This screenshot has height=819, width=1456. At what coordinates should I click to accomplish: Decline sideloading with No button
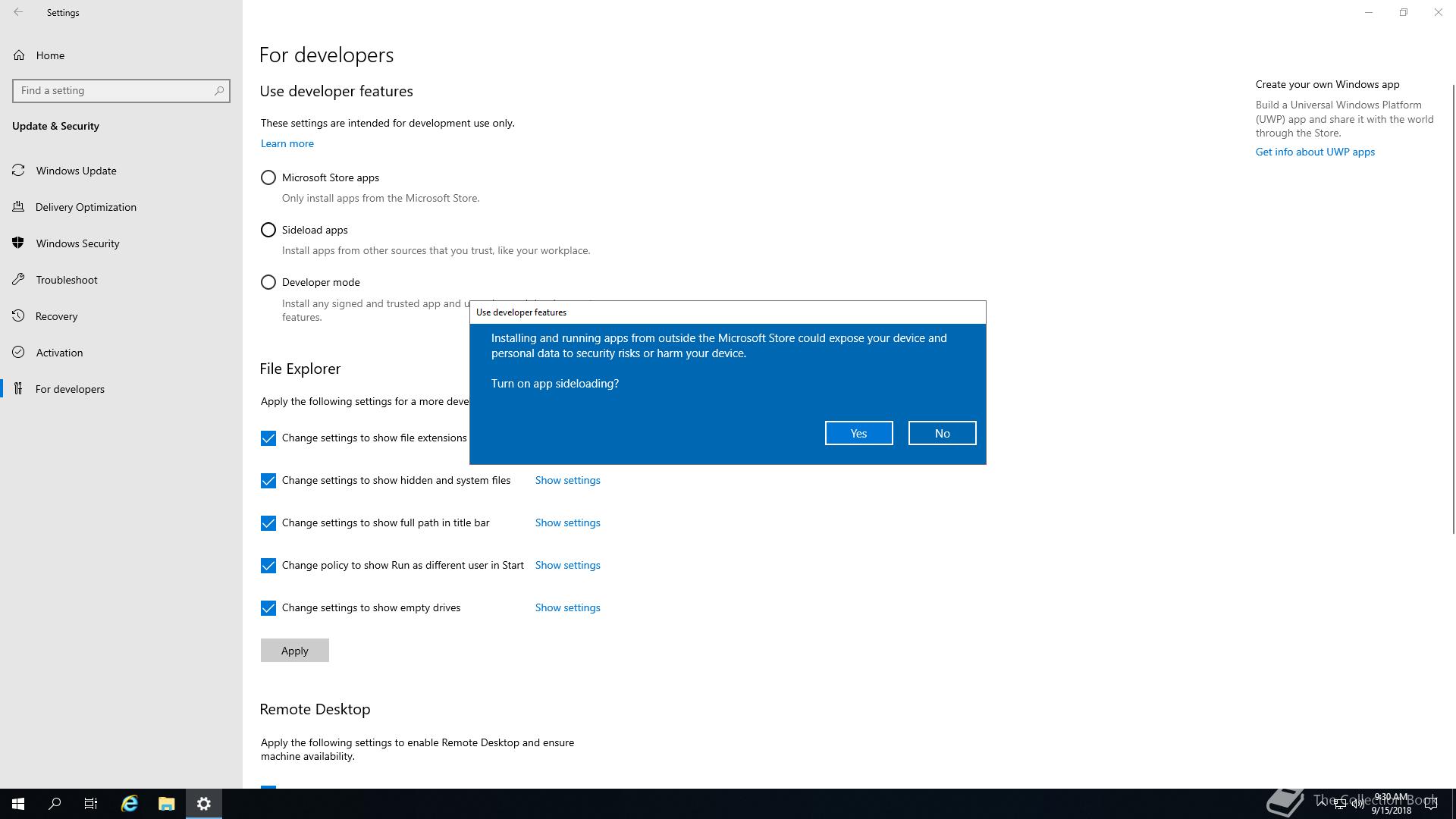pos(942,433)
